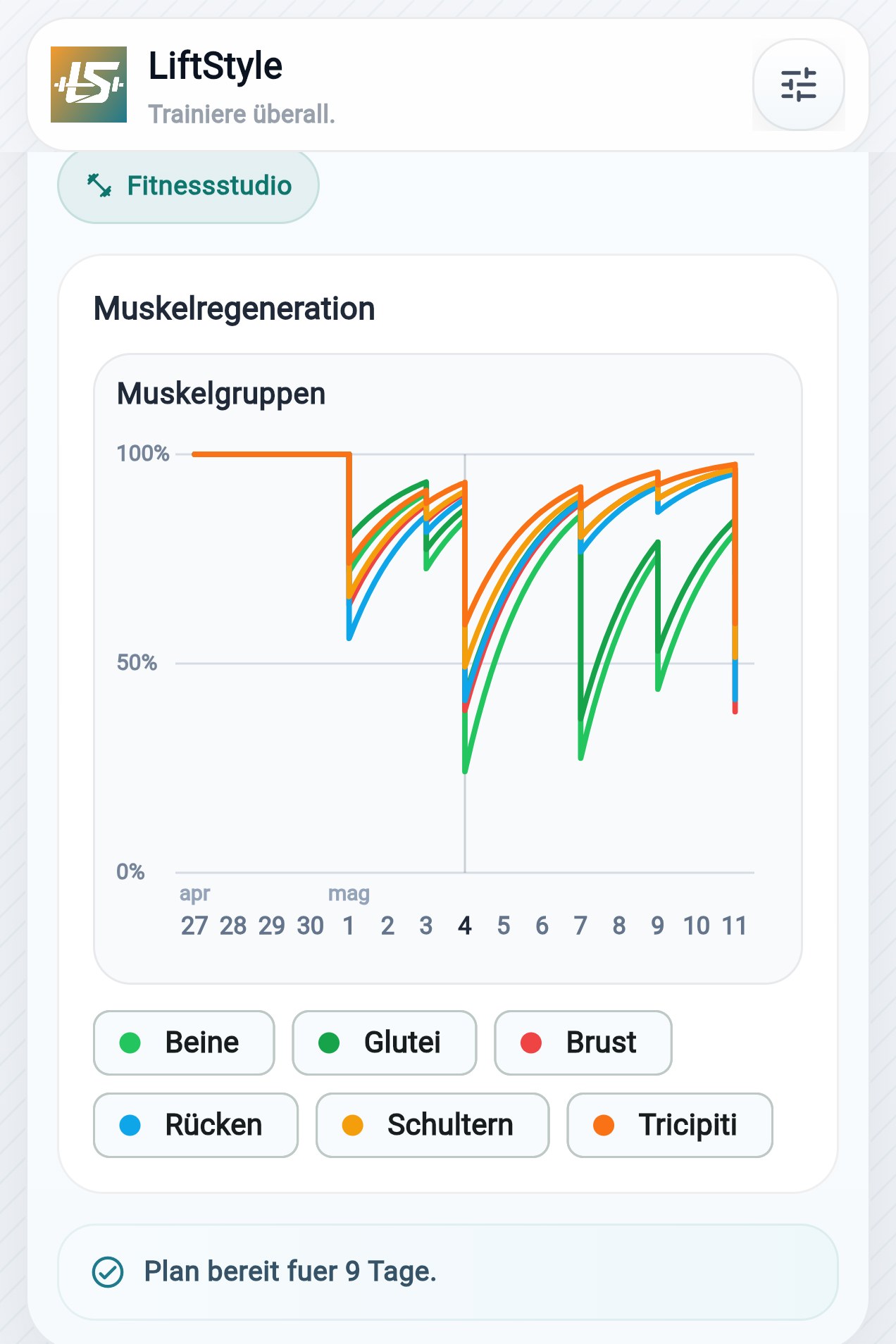Image resolution: width=896 pixels, height=1344 pixels.
Task: Click the Plan bereit fuer 9 Tage banner
Action: [x=448, y=1272]
